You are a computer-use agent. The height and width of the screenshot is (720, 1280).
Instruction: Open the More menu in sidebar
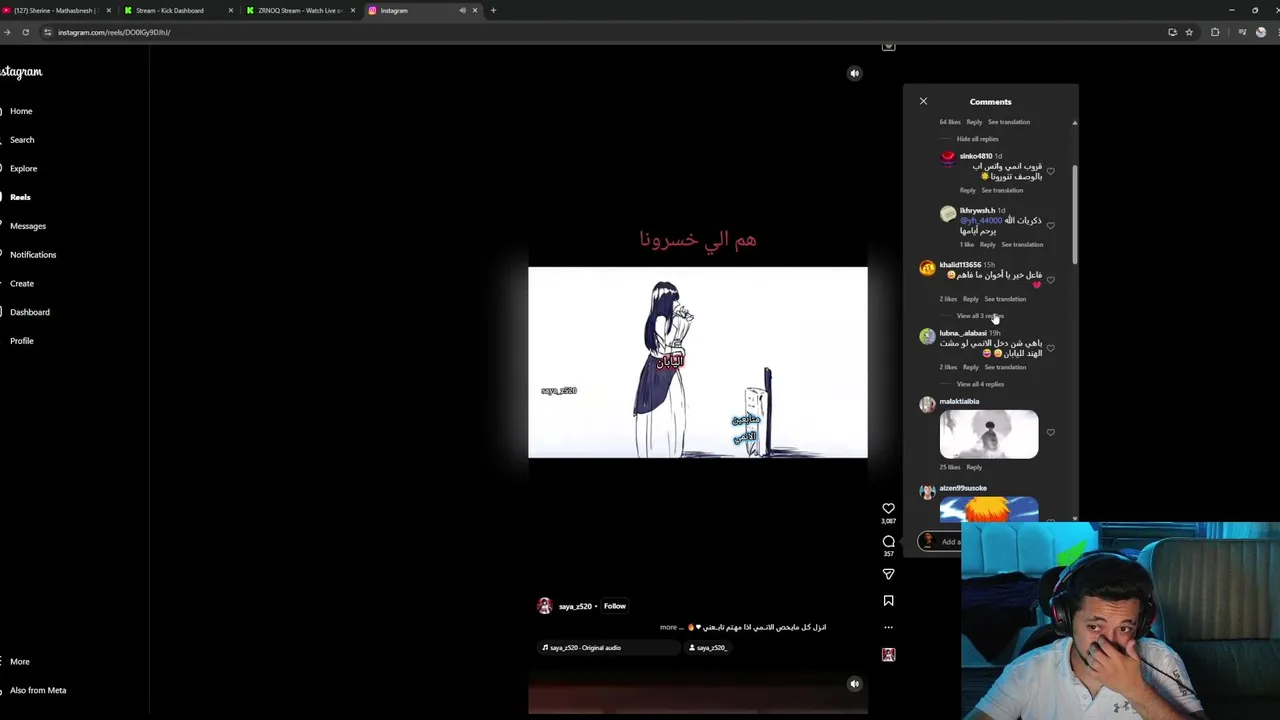pos(19,662)
